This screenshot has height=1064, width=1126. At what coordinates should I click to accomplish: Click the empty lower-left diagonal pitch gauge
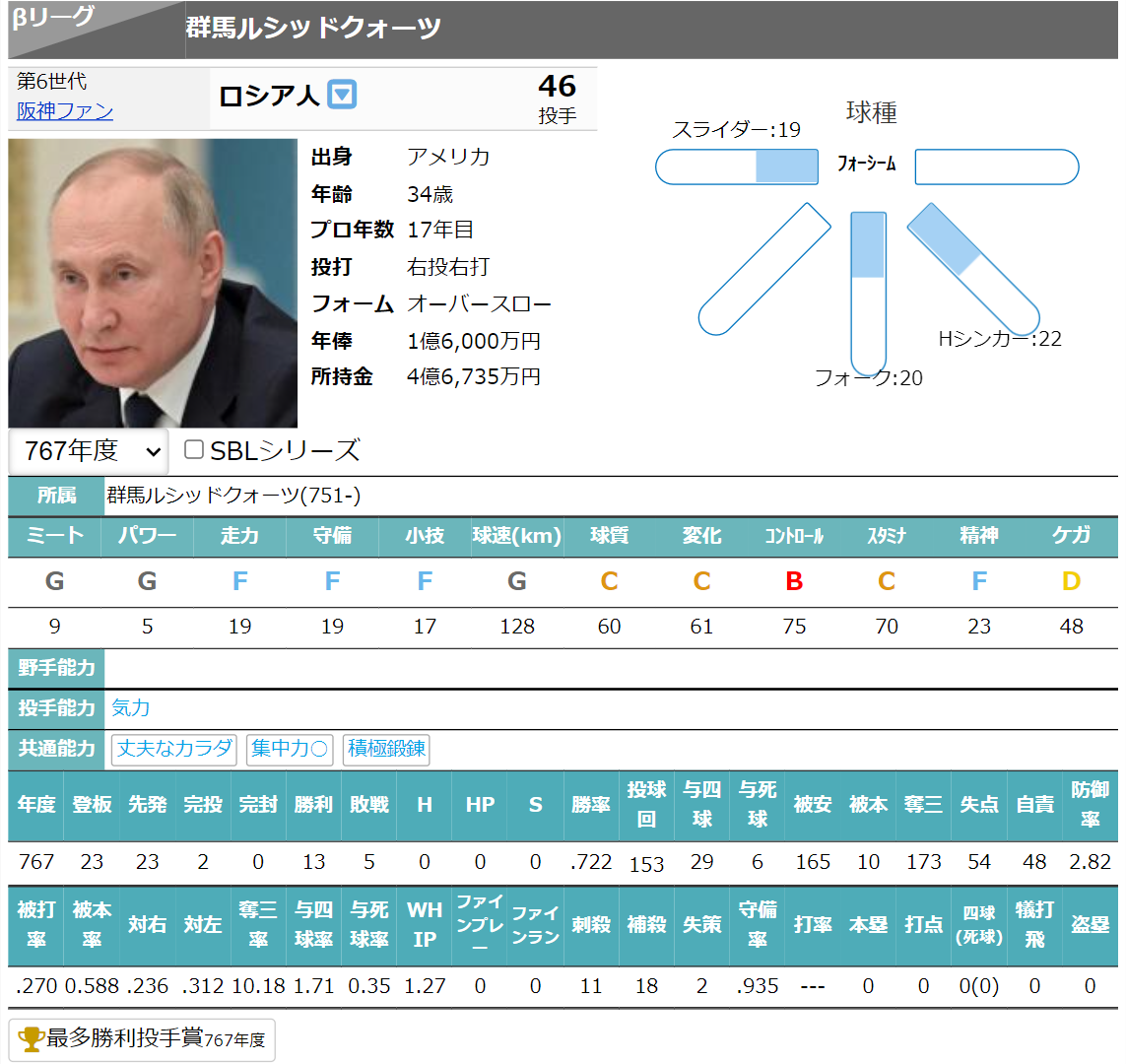[765, 269]
